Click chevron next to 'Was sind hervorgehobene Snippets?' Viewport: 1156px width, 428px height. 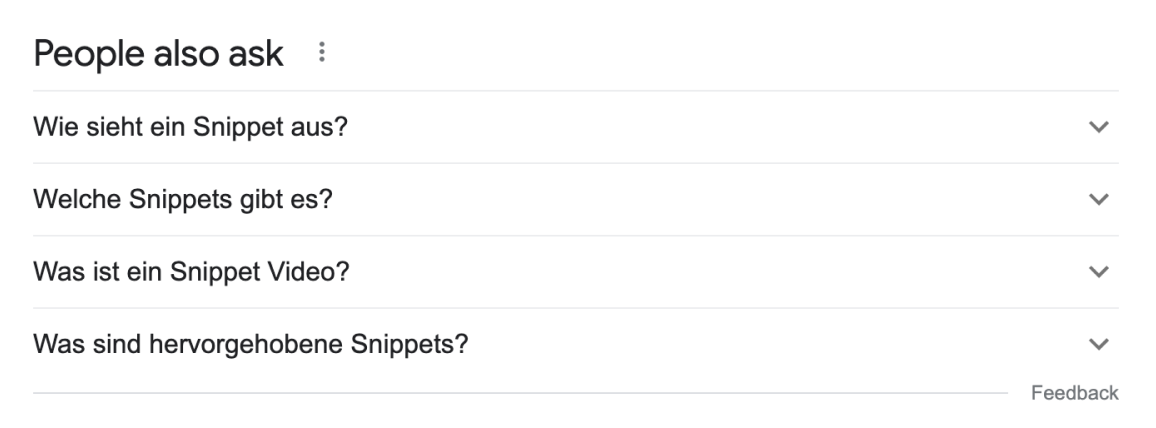[x=1098, y=344]
